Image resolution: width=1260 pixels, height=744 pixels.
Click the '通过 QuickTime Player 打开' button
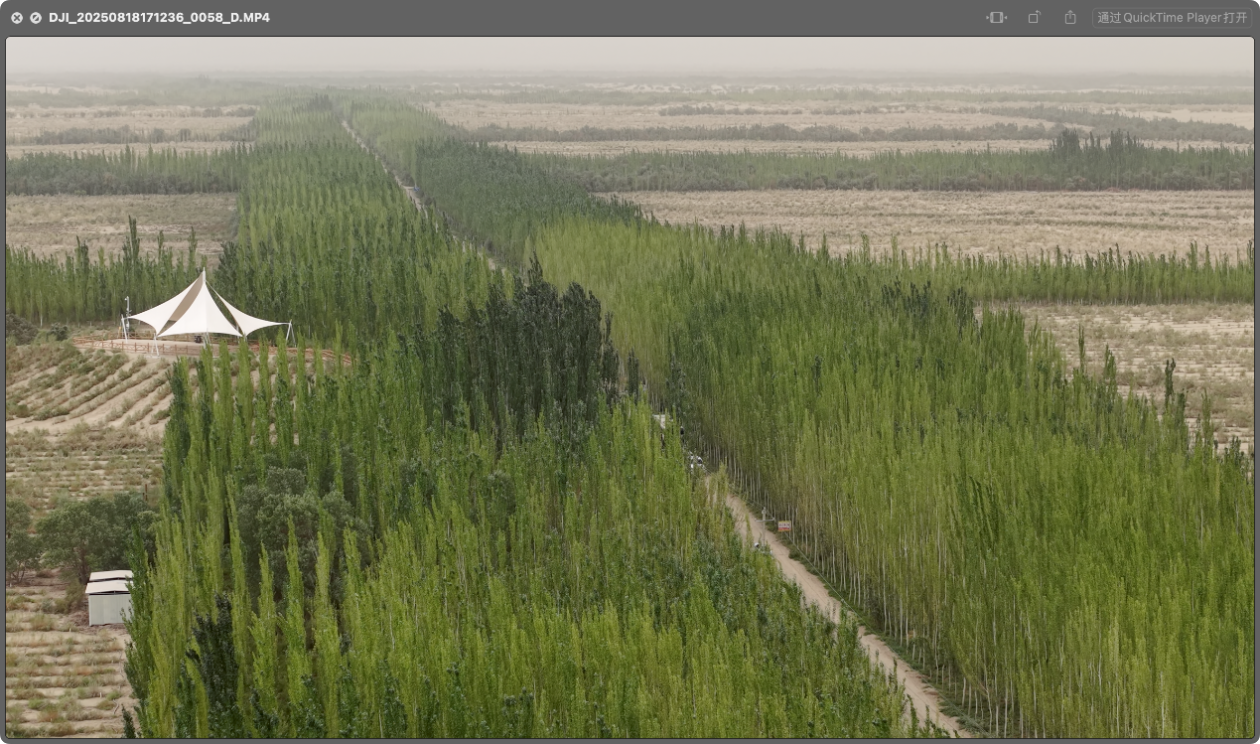[x=1171, y=18]
